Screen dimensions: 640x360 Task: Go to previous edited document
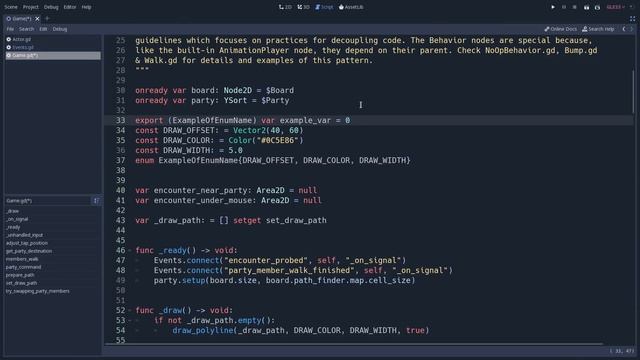(624, 29)
